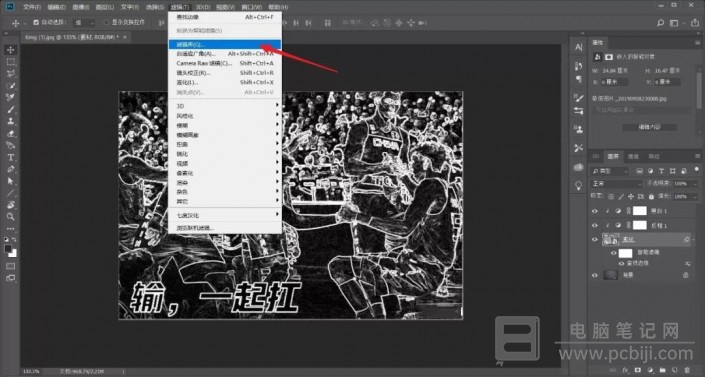Click the 编辑内容 button in Properties
This screenshot has width=705, height=377.
coord(650,127)
